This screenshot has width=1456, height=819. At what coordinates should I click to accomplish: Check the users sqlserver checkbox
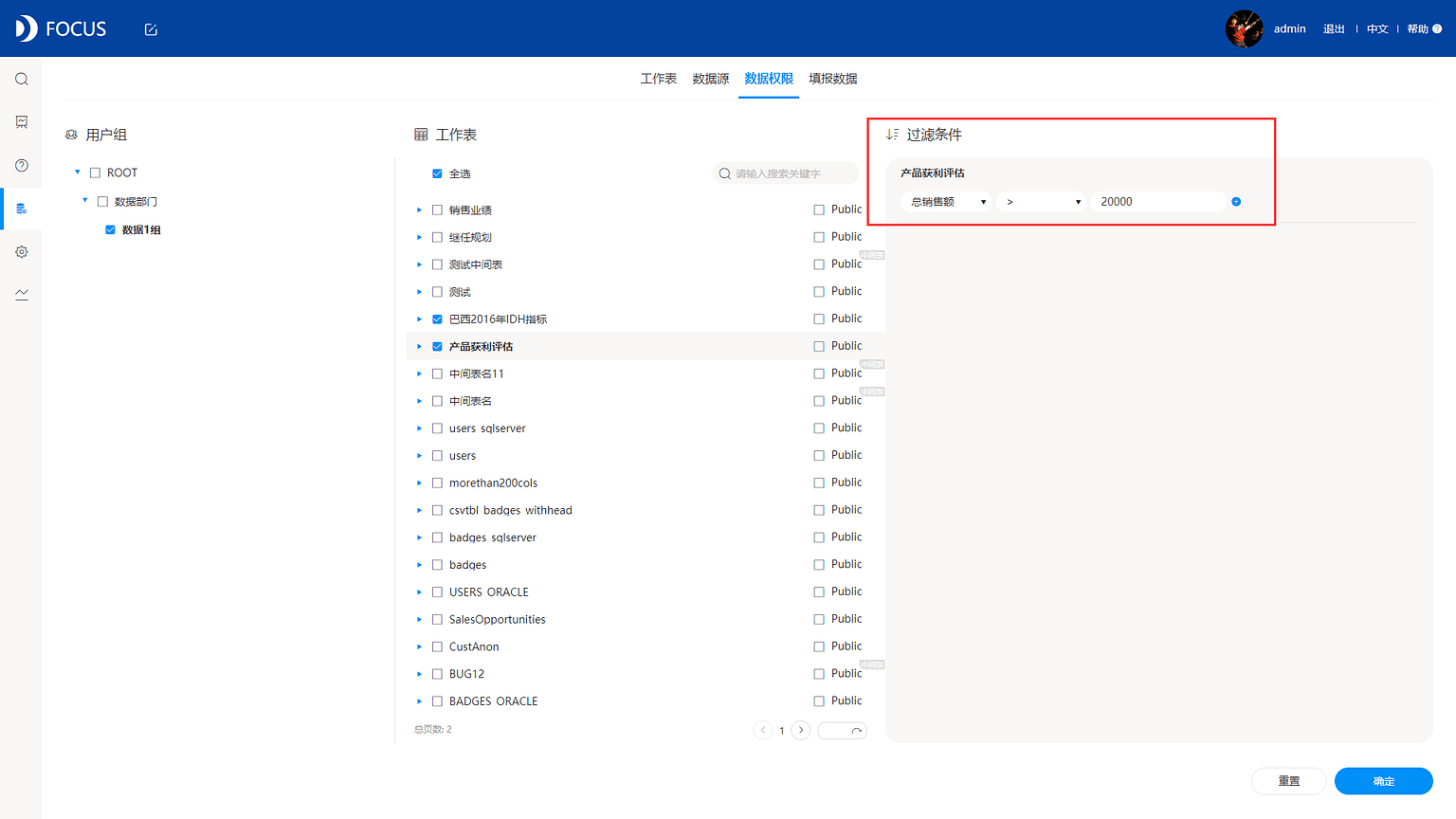[437, 428]
